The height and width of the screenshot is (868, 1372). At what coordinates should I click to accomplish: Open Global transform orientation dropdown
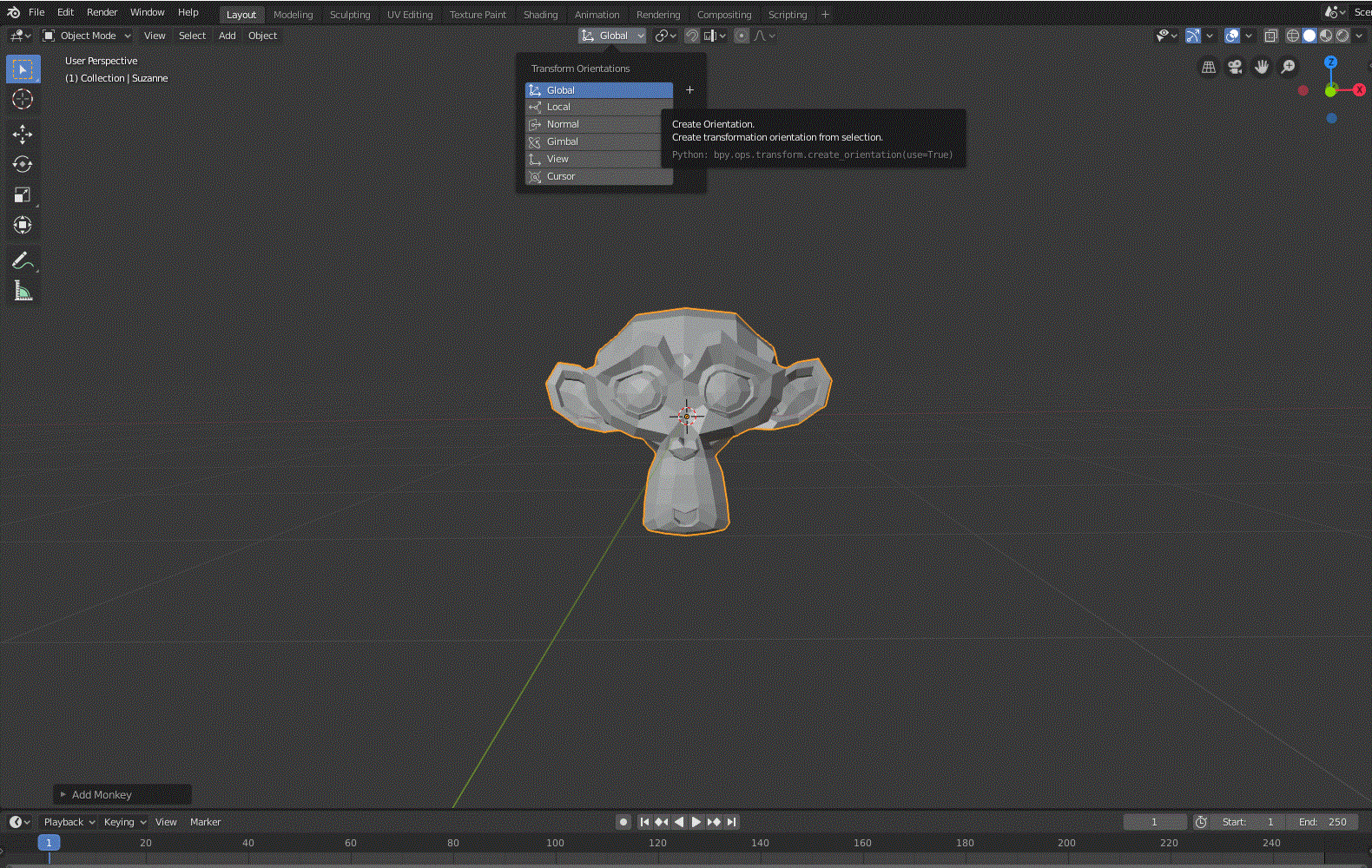point(613,36)
